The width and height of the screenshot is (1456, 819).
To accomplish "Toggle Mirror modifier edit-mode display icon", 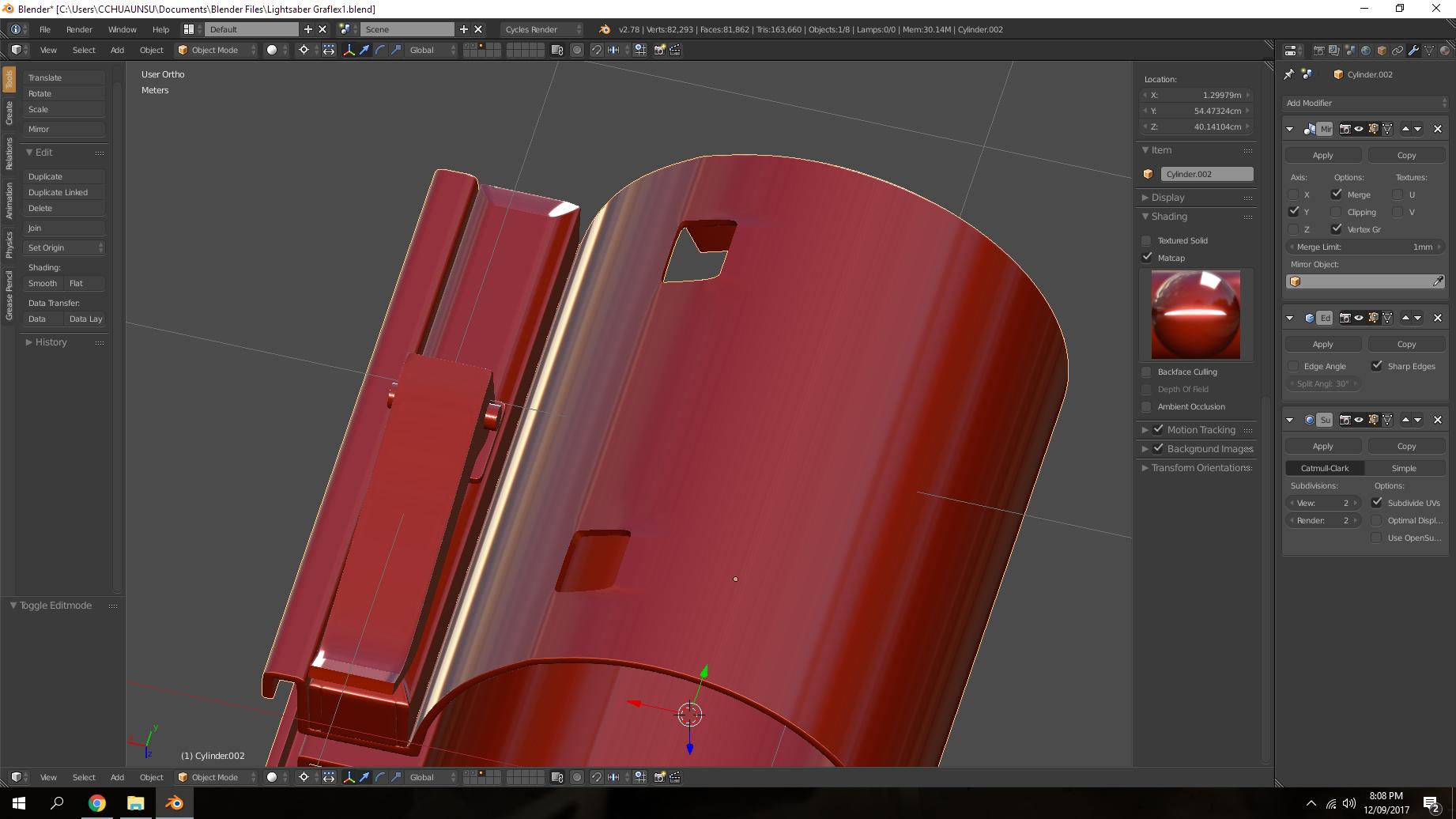I will point(1373,129).
